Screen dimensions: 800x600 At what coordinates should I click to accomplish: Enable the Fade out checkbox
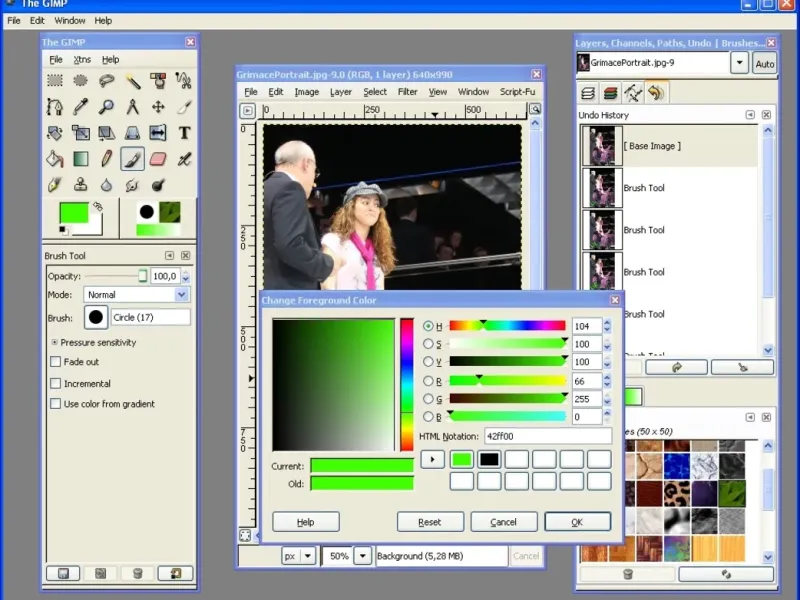click(x=56, y=362)
